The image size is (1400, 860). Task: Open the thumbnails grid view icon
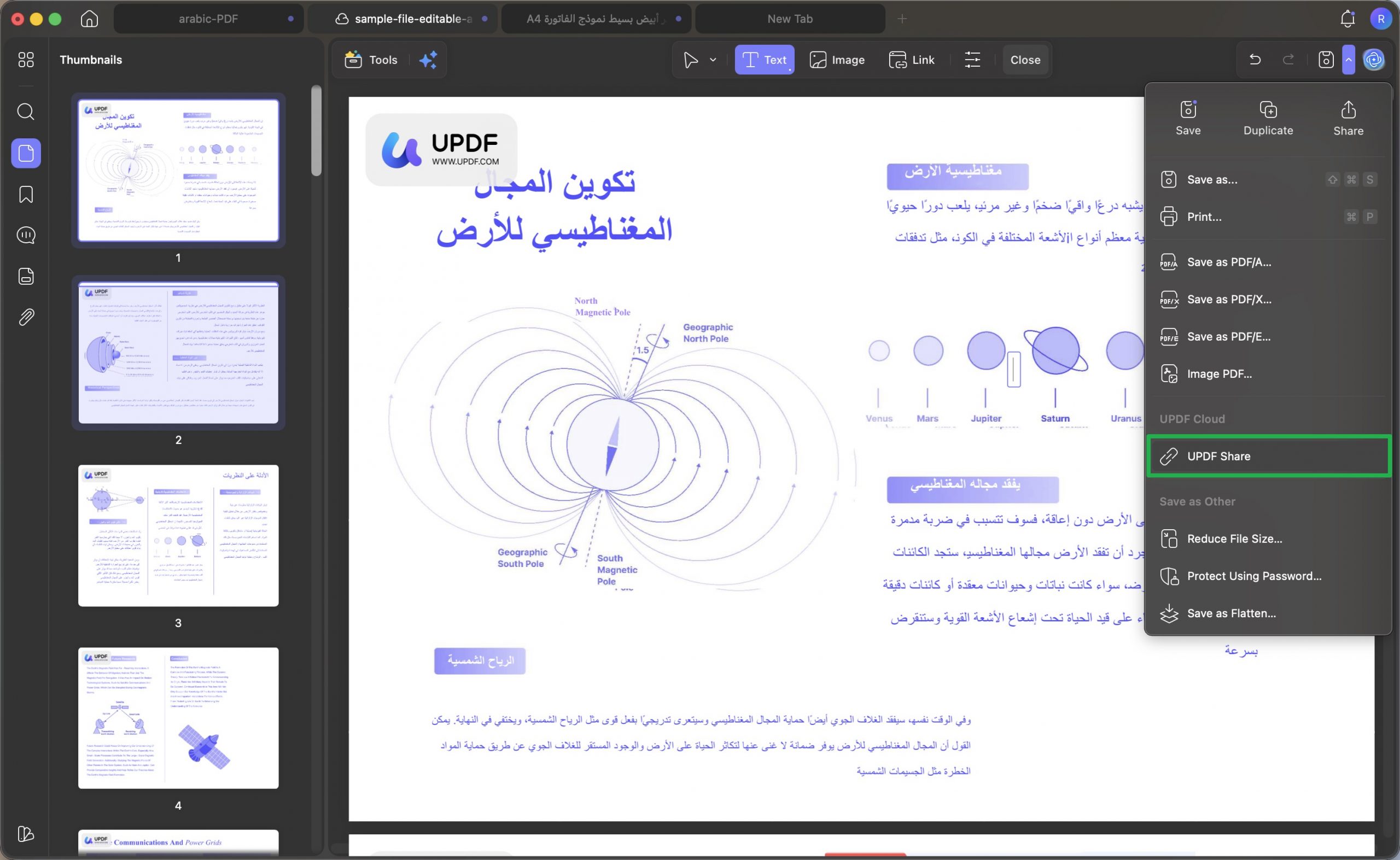click(26, 60)
